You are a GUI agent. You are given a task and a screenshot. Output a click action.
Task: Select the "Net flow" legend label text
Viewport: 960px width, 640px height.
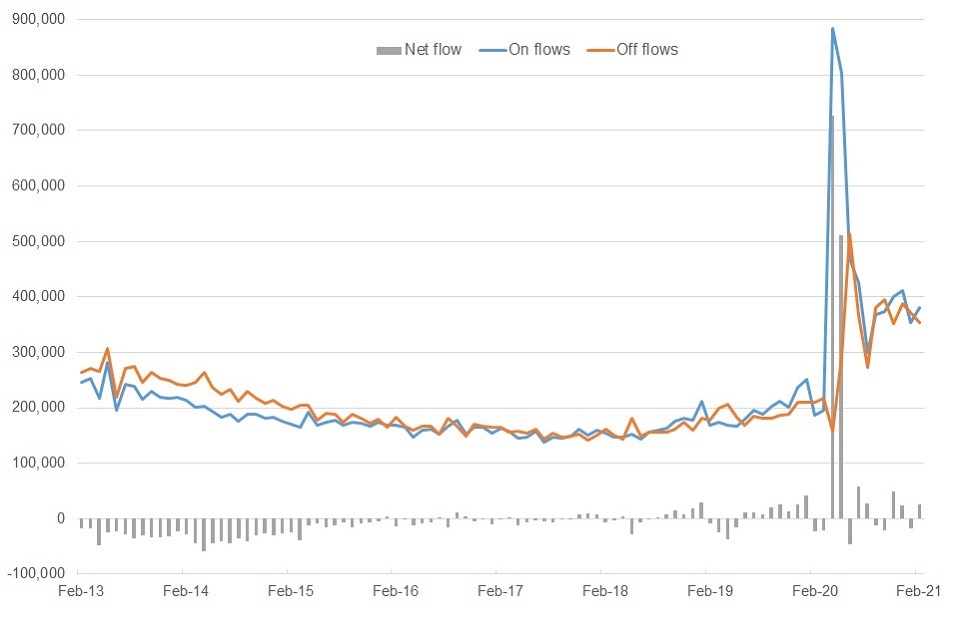click(x=432, y=49)
